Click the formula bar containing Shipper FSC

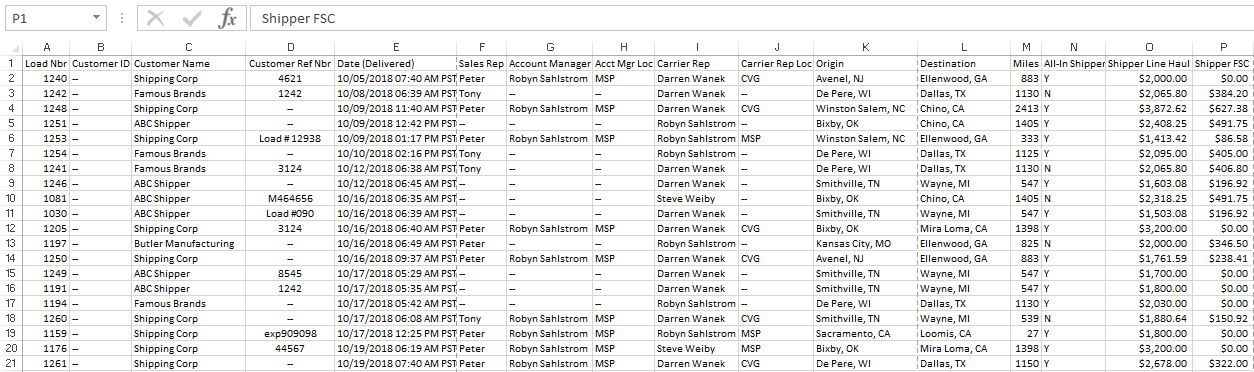(750, 18)
